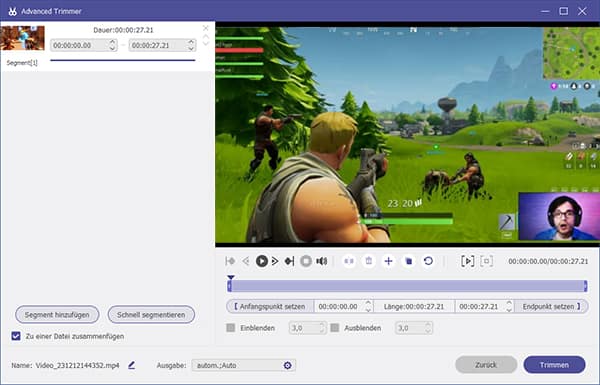The height and width of the screenshot is (385, 600).
Task: Stop video playback
Action: [306, 261]
